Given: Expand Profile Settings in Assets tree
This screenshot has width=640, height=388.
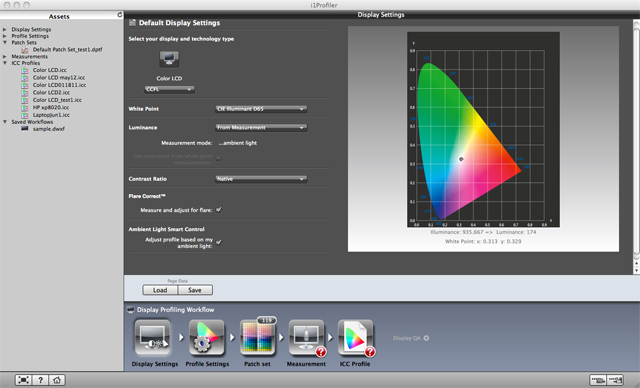Looking at the screenshot, I should pyautogui.click(x=5, y=36).
